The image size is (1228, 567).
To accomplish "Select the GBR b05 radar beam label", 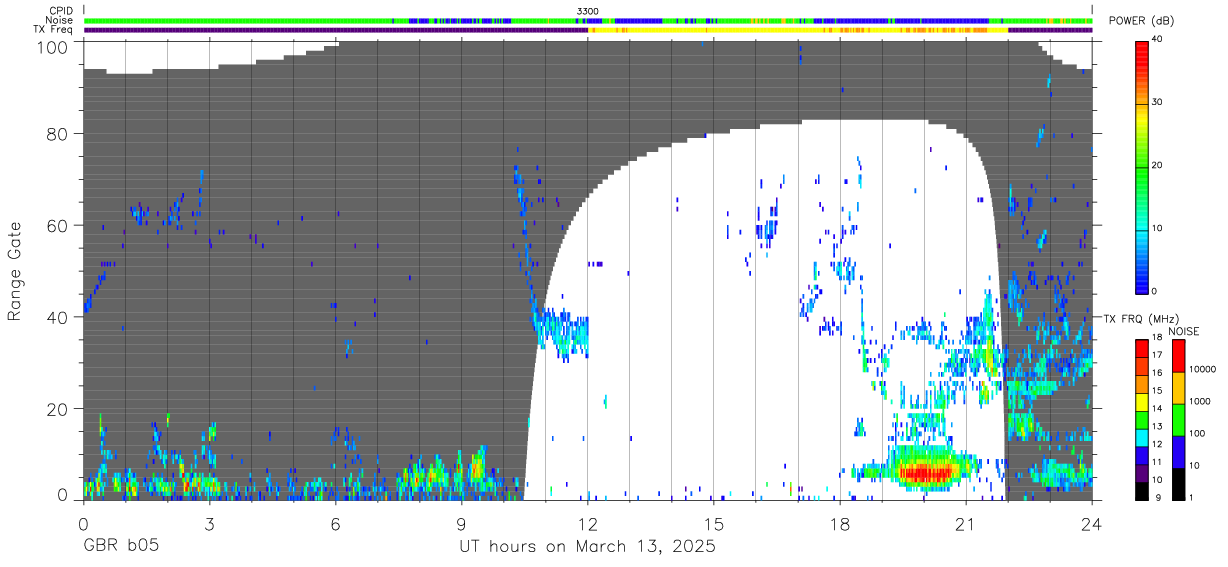I will coord(121,547).
